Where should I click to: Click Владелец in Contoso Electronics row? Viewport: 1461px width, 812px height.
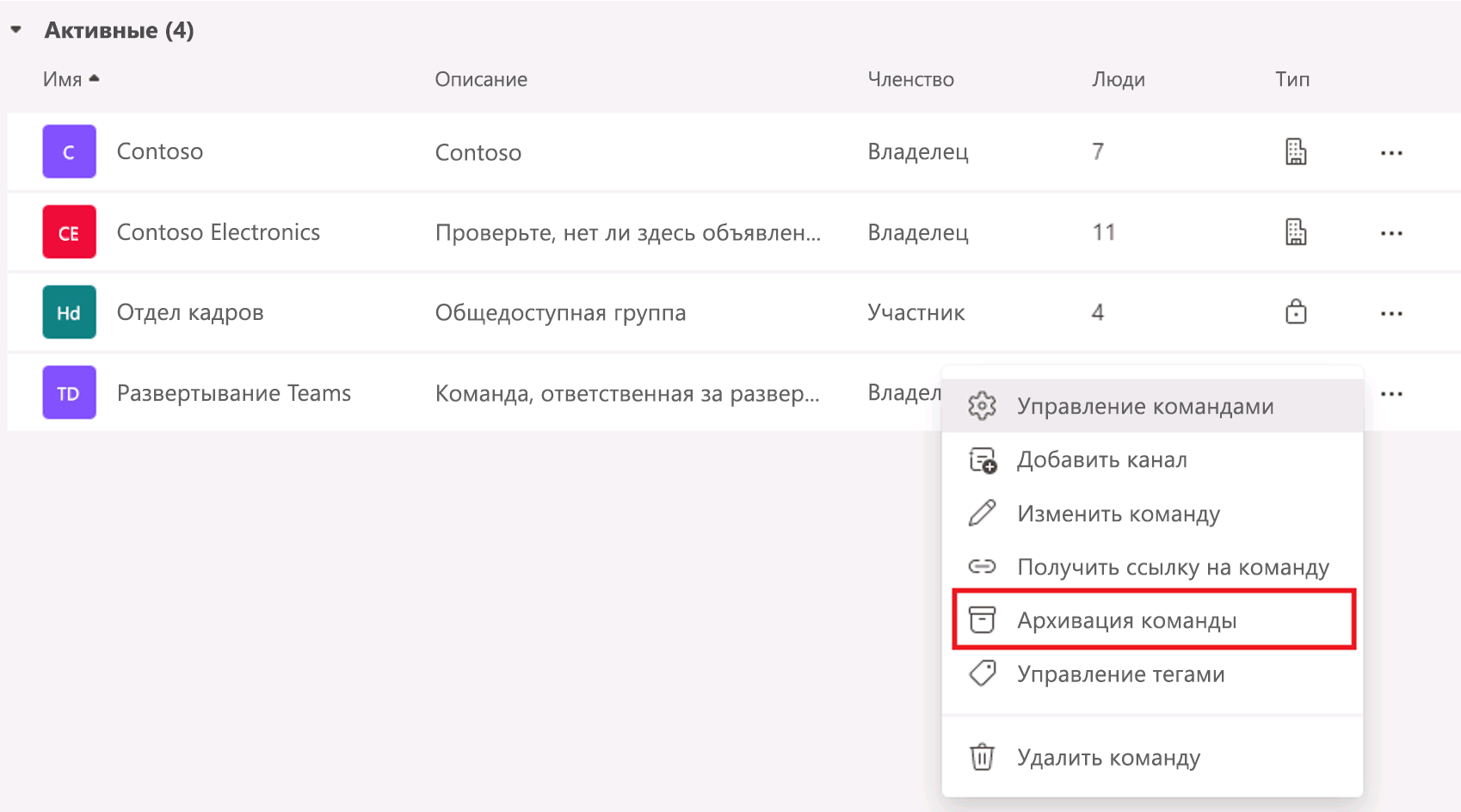(918, 232)
